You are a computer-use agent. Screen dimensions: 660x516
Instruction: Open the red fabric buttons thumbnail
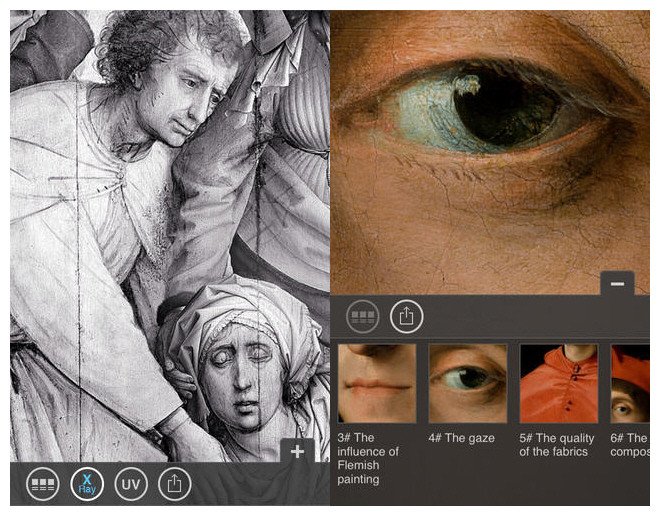pyautogui.click(x=558, y=383)
